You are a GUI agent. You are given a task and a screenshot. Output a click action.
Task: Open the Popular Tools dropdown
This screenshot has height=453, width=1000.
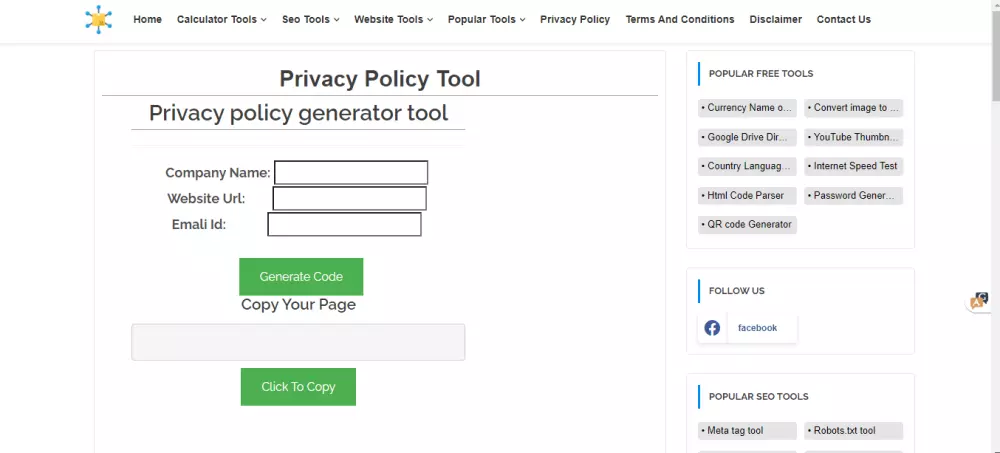click(487, 19)
